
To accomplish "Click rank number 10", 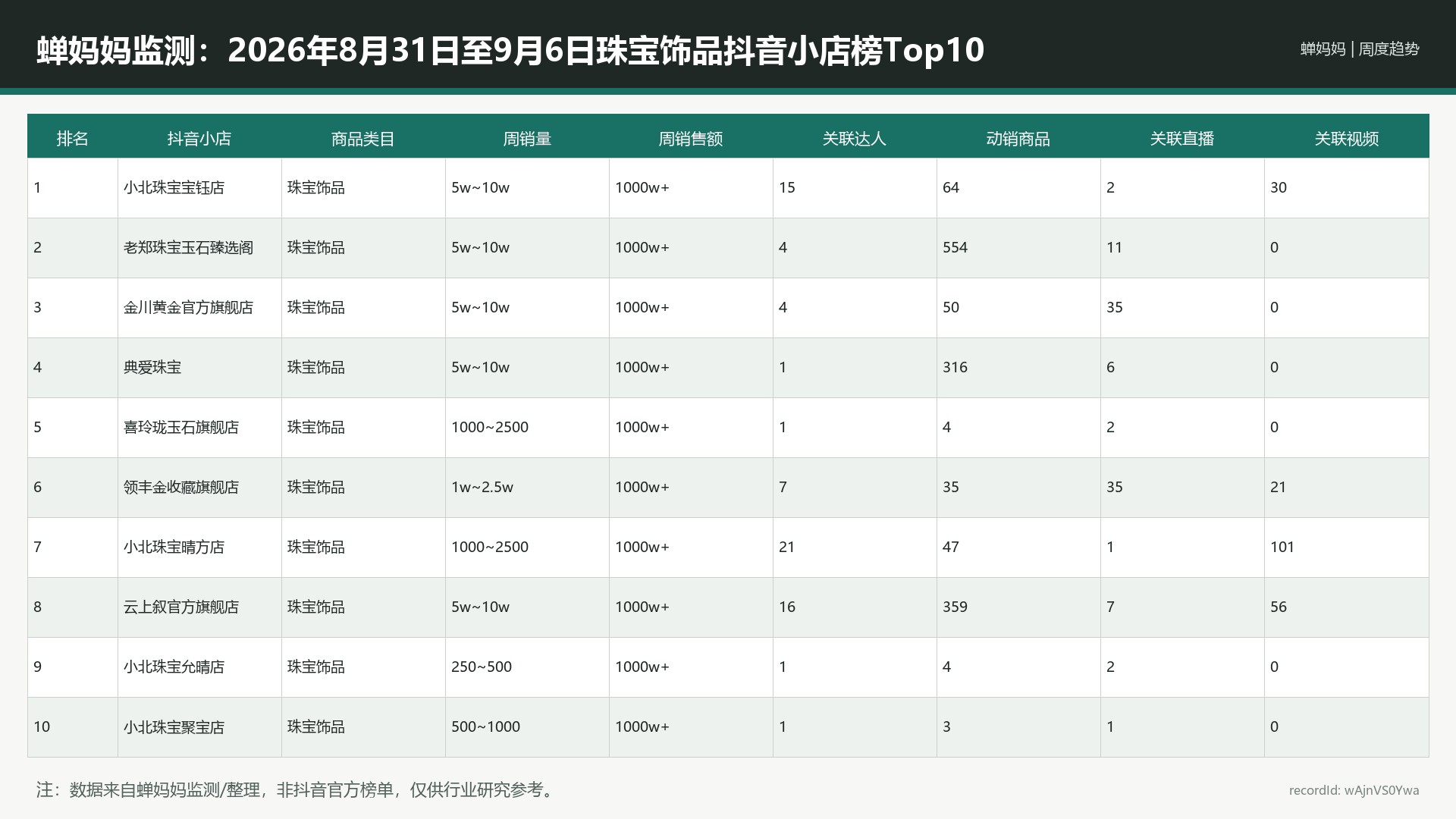I will (42, 726).
